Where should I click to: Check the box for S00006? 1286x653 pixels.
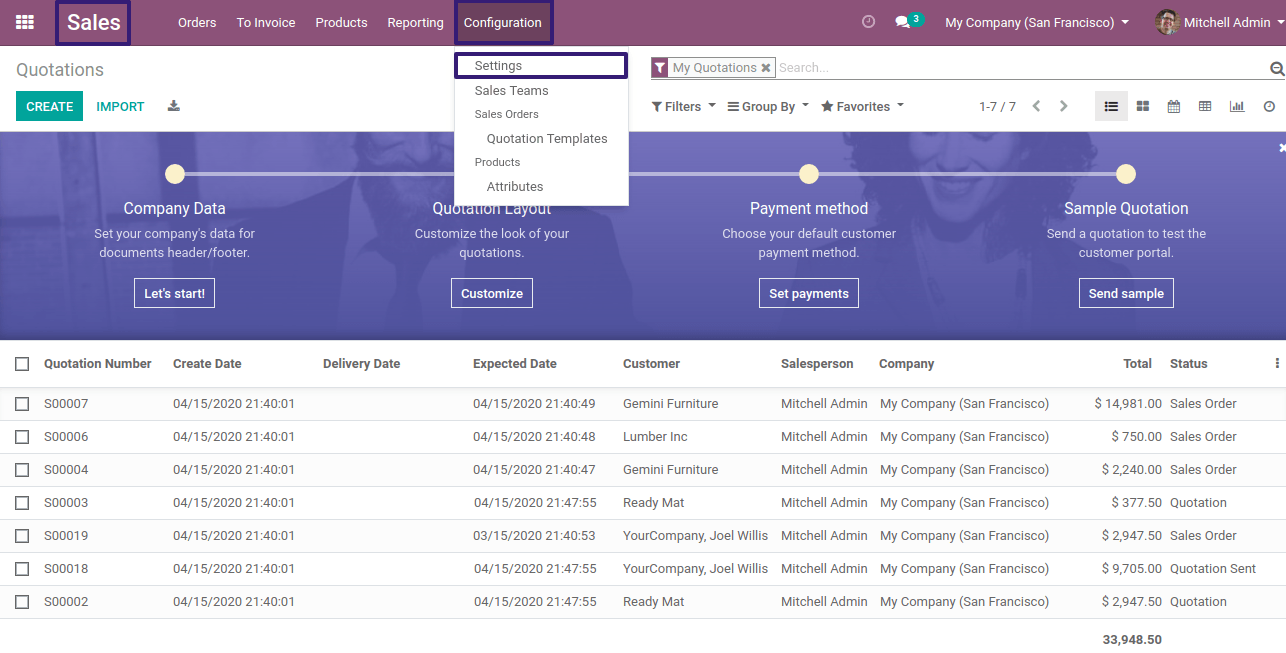point(22,437)
